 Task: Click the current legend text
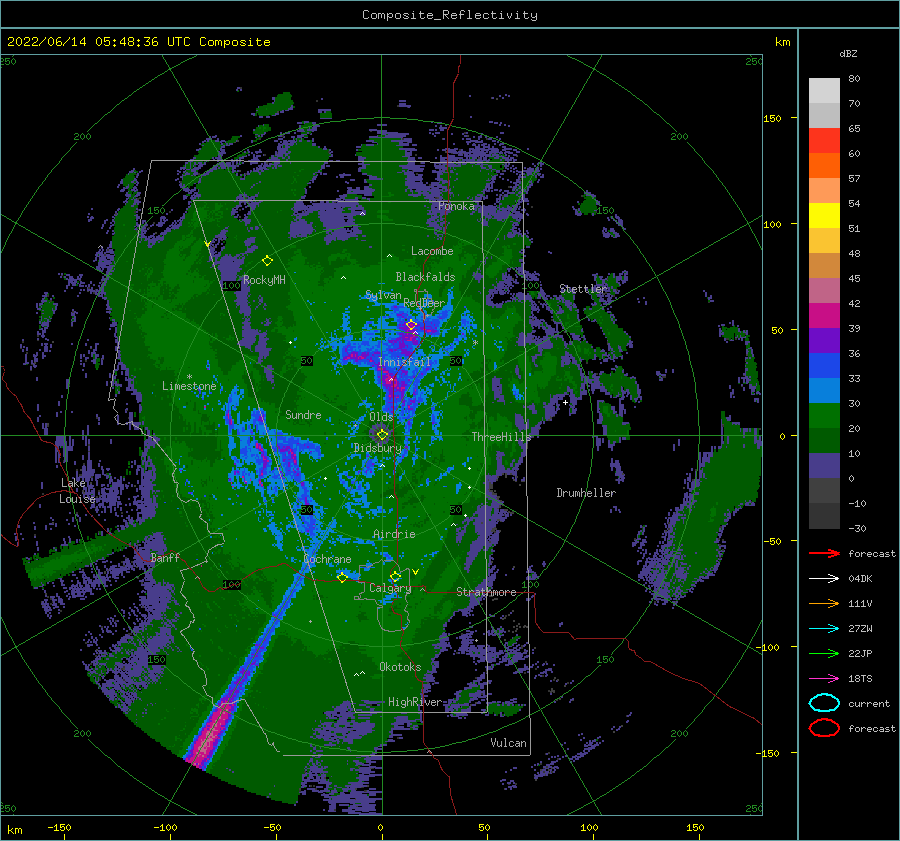pyautogui.click(x=869, y=703)
